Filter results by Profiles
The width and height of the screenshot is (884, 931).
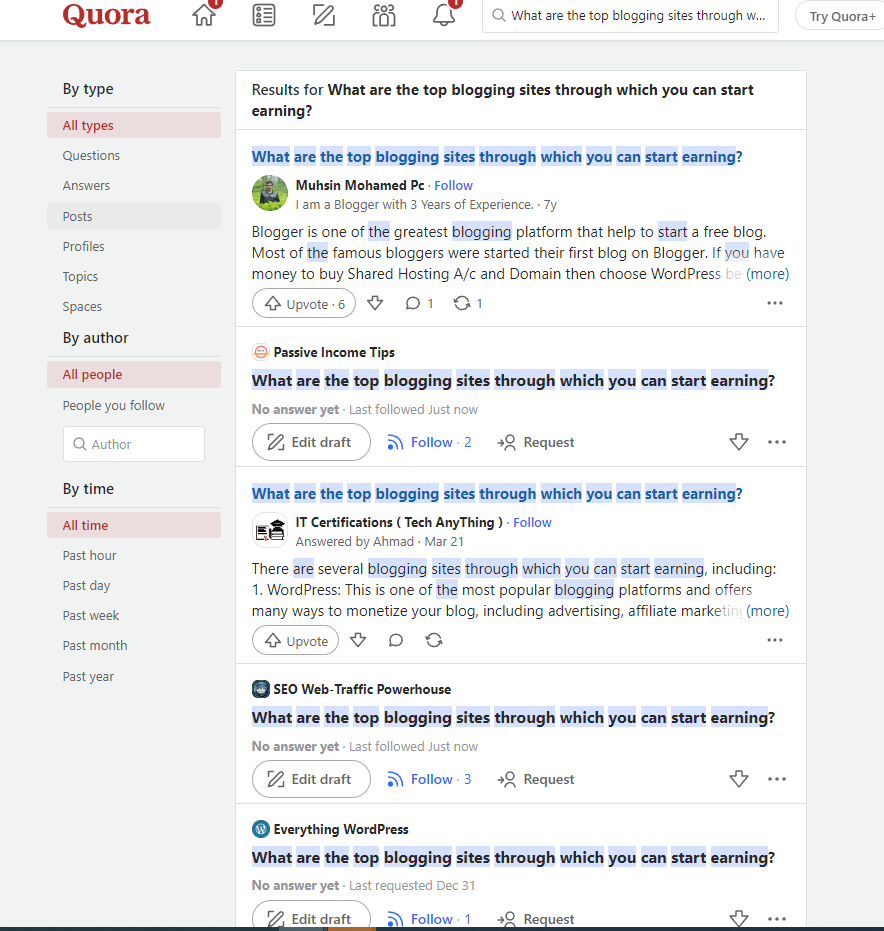tap(134, 246)
